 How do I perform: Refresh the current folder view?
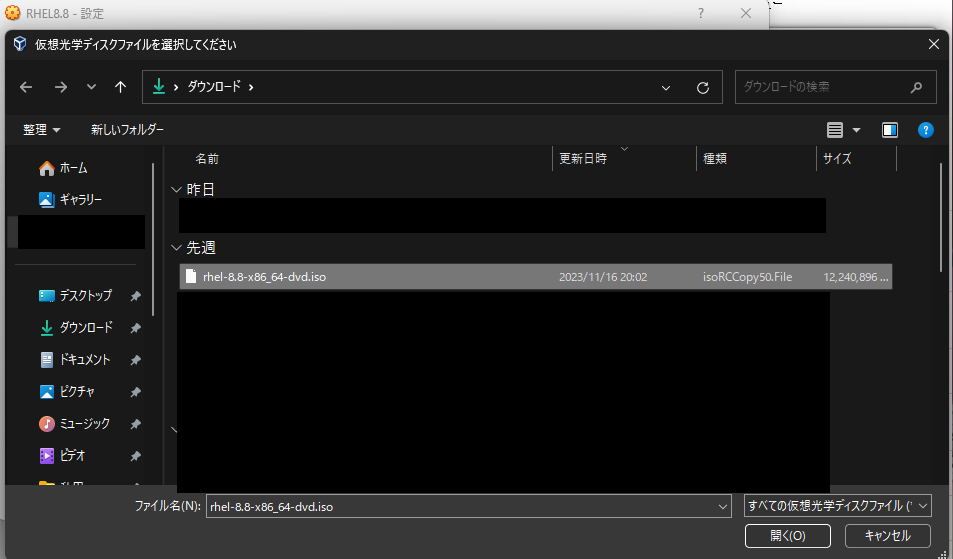(x=703, y=87)
